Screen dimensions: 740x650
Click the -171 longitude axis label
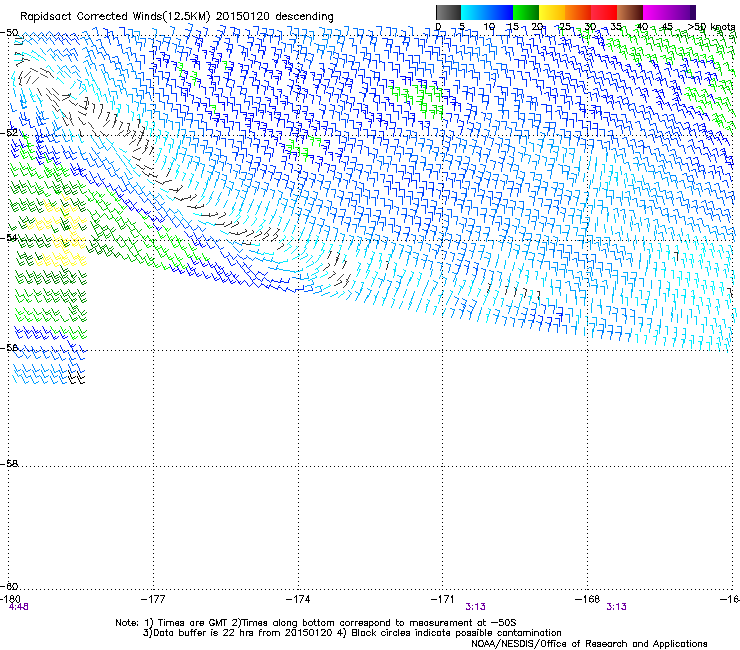(443, 599)
